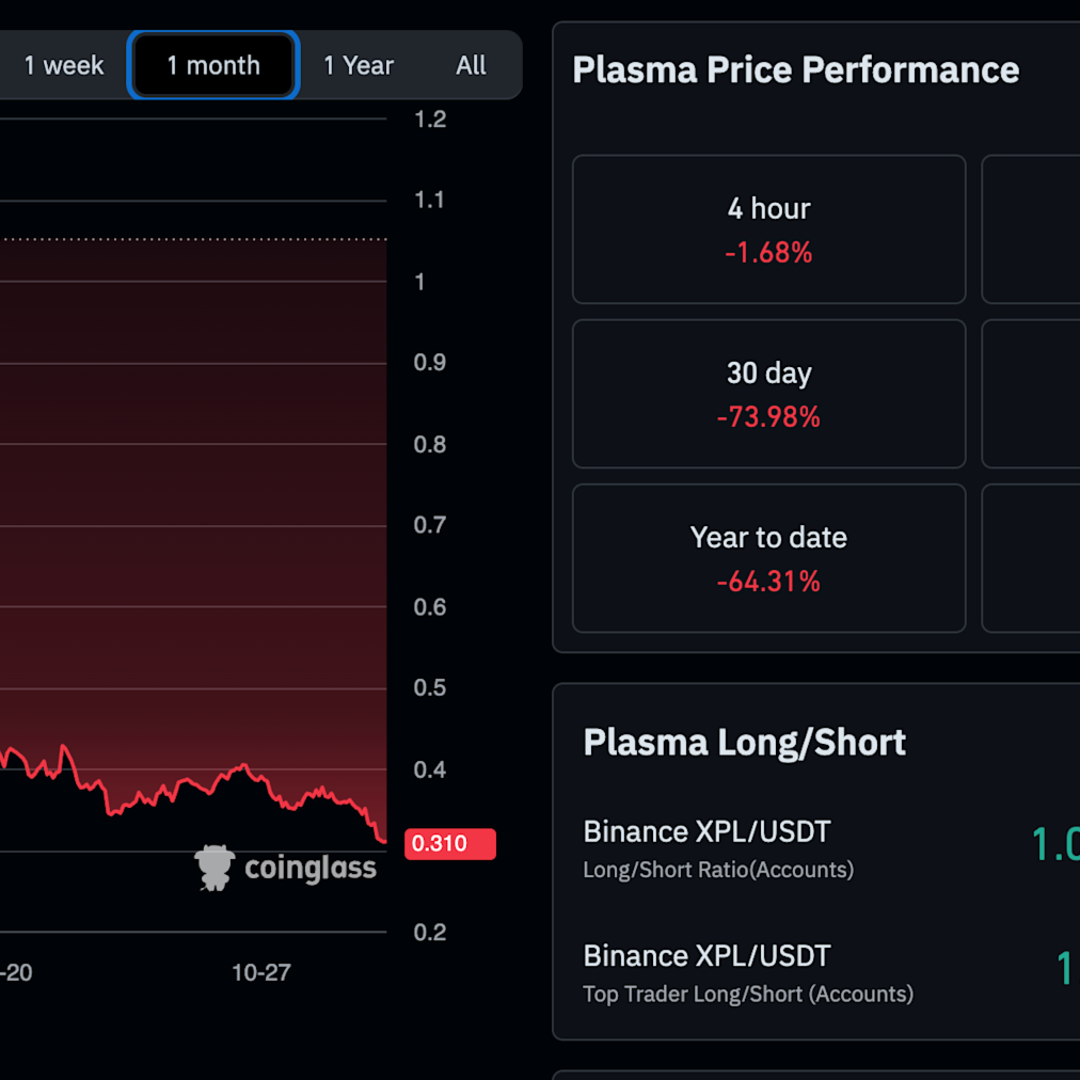Click the "Plasma Long/Short" section title
The width and height of the screenshot is (1080, 1080).
coord(744,742)
